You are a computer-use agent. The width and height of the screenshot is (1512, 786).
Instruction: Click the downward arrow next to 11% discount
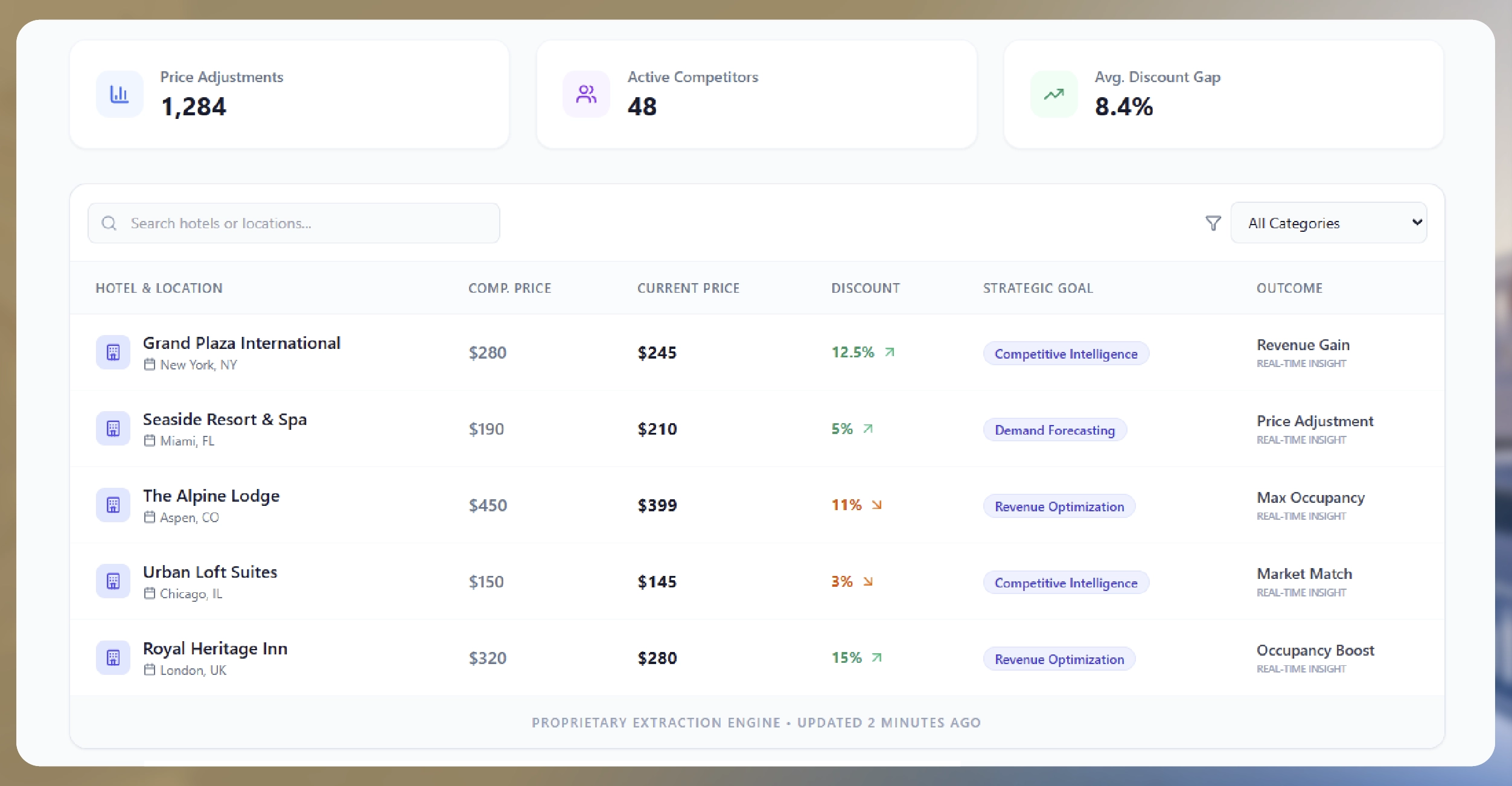pyautogui.click(x=876, y=505)
